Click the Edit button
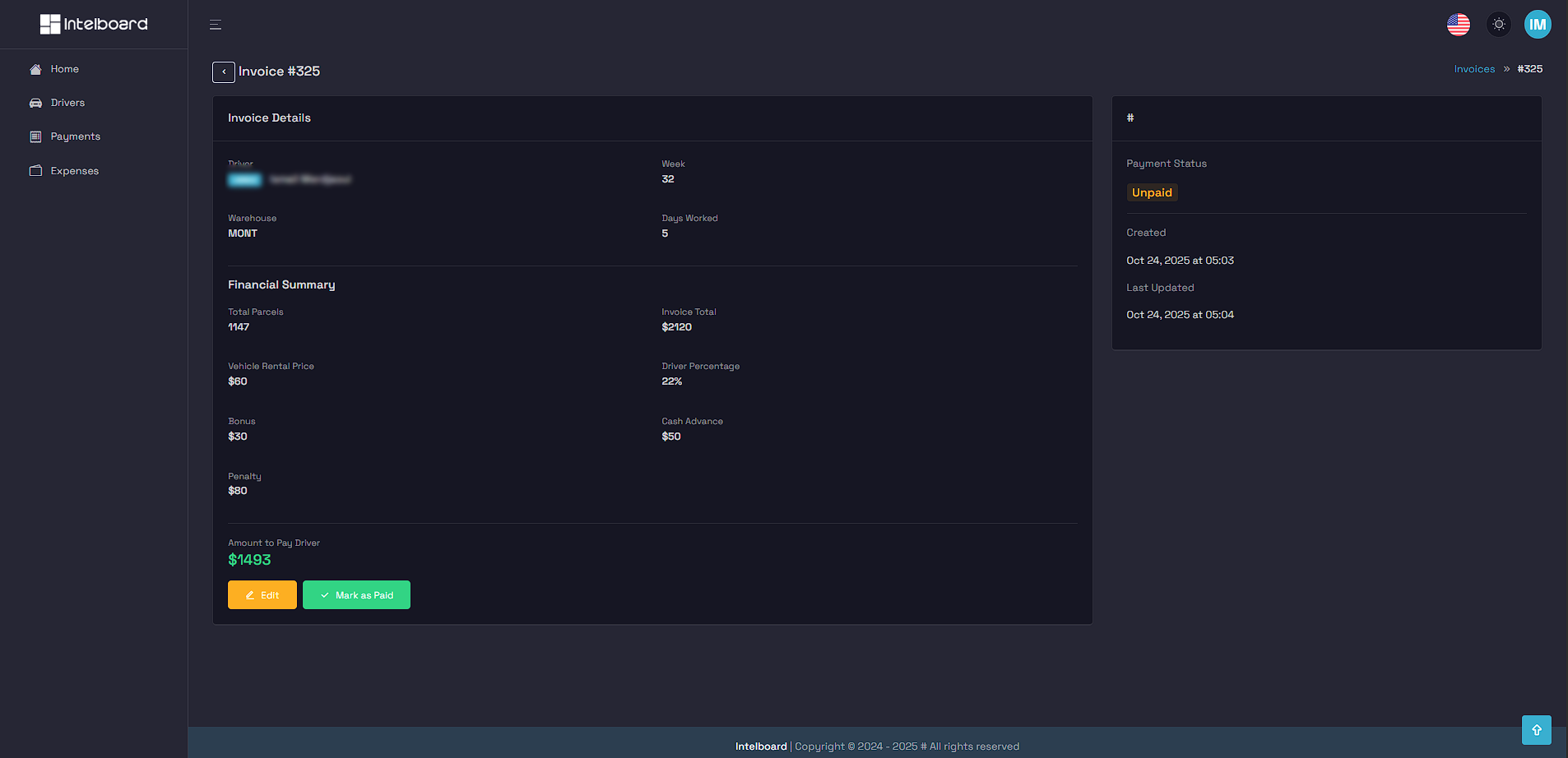The width and height of the screenshot is (1568, 758). click(262, 594)
